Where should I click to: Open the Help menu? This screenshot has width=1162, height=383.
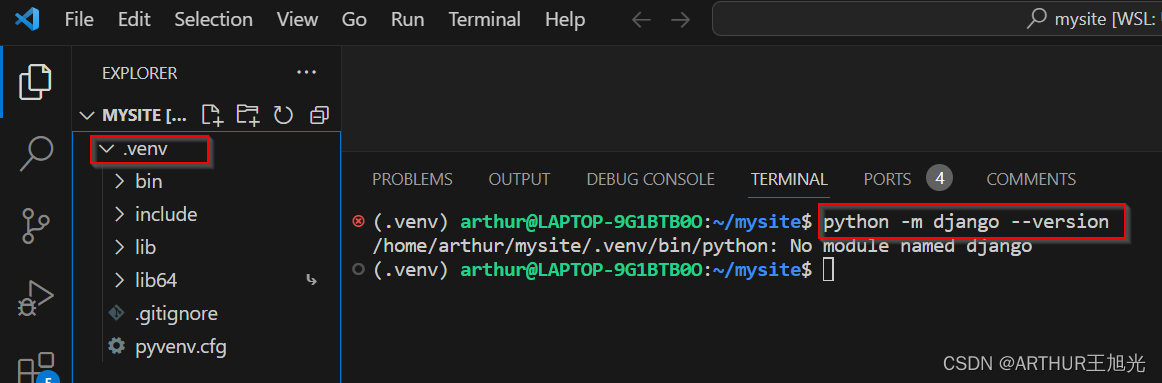(565, 19)
